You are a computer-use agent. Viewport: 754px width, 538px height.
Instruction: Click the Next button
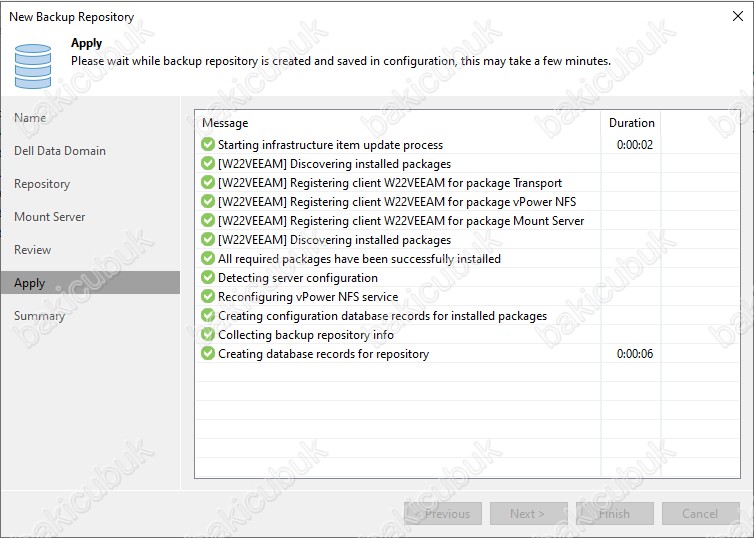(528, 513)
